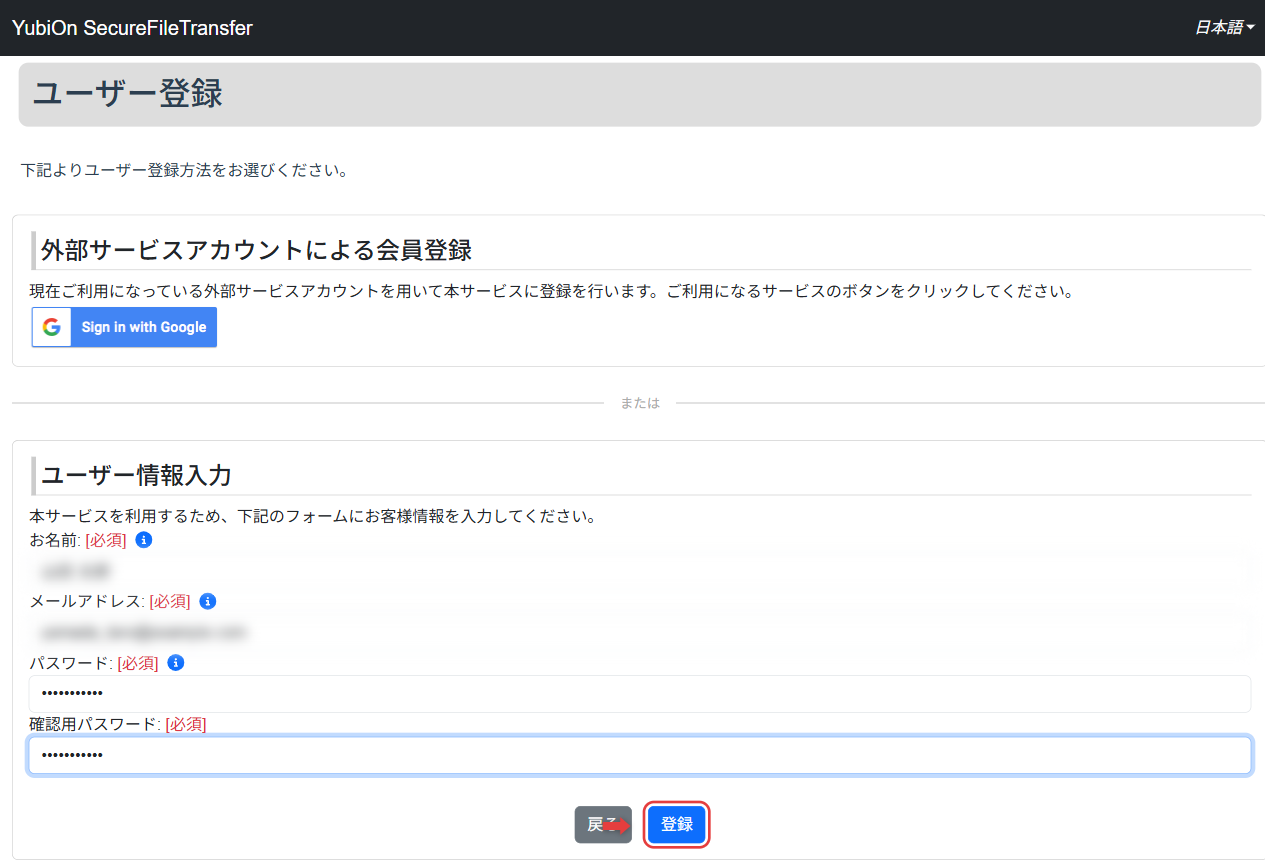This screenshot has height=860, width=1265.
Task: Focus the お名前 name input field
Action: (x=640, y=572)
